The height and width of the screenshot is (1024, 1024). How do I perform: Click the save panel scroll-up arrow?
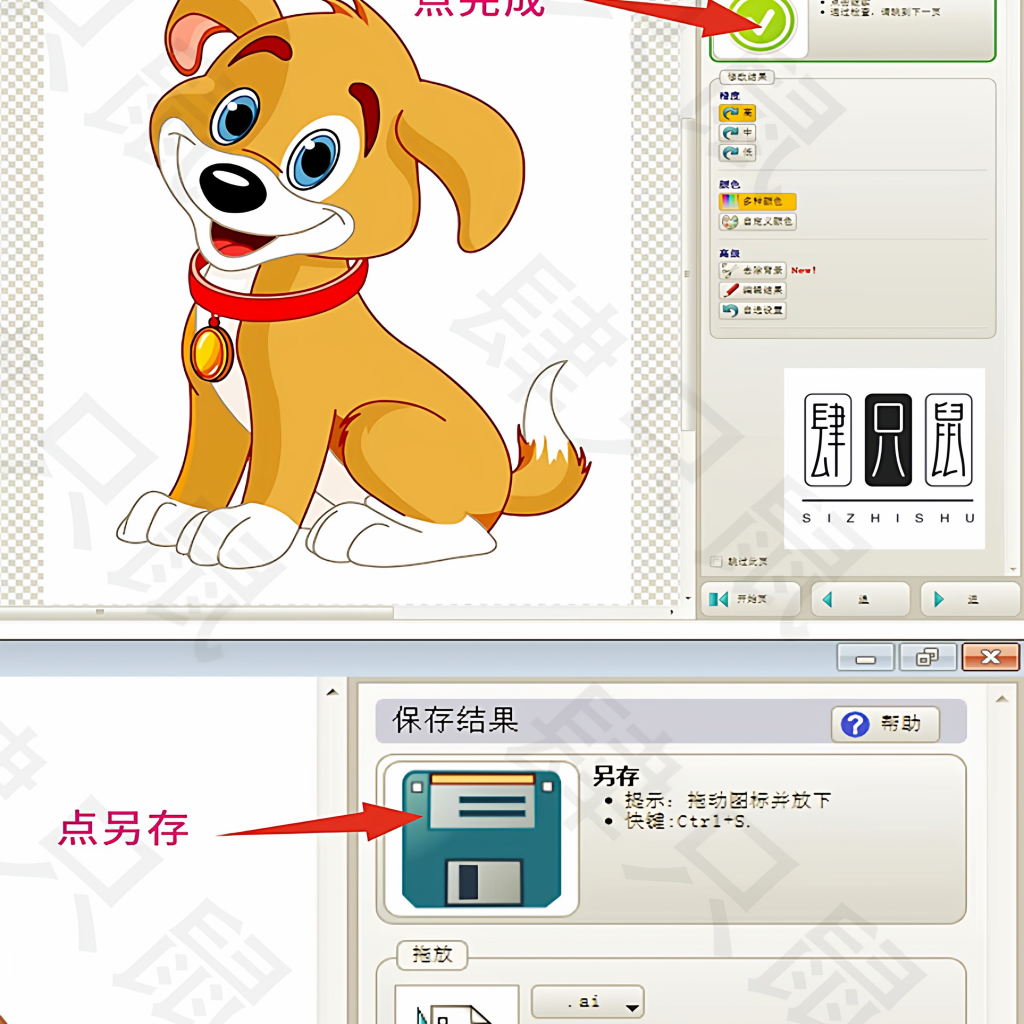tap(1002, 699)
